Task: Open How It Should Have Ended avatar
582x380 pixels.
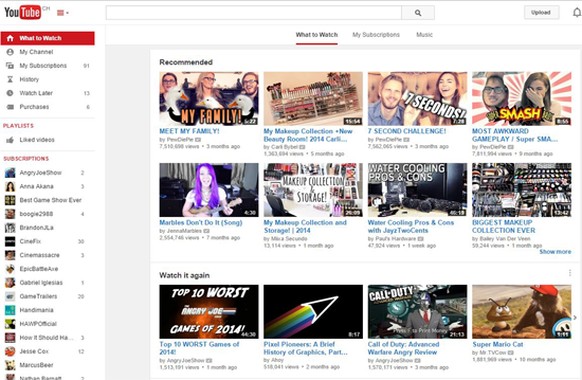Action: click(10, 337)
